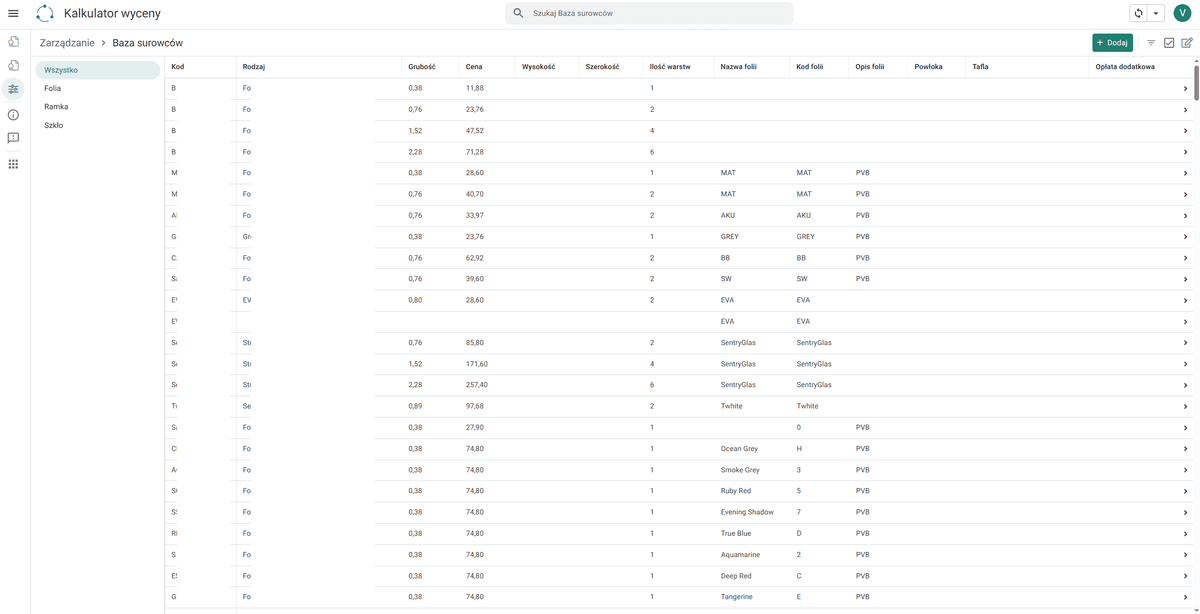The image size is (1200, 614).
Task: Open the Twhite row chevron
Action: [1185, 406]
